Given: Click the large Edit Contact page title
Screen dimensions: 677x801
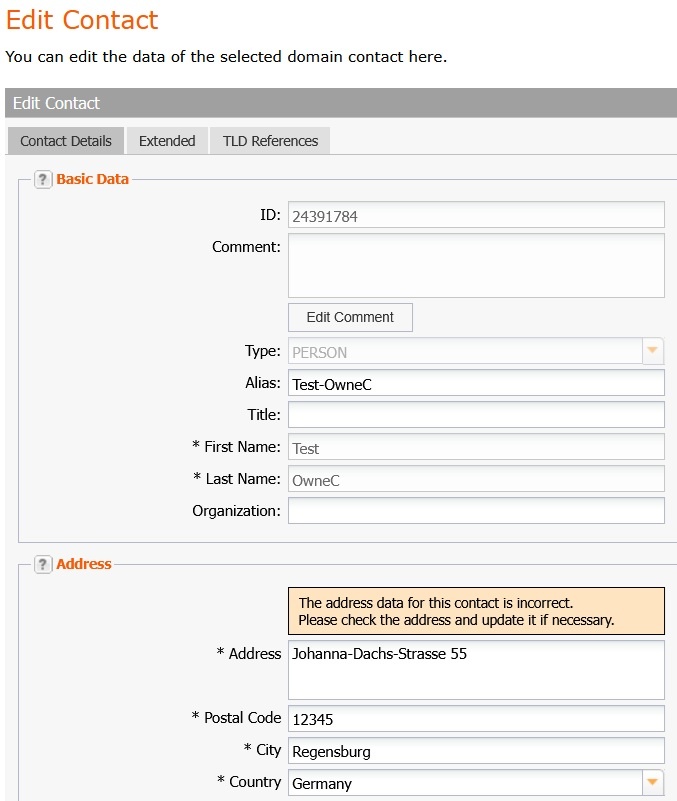Looking at the screenshot, I should pyautogui.click(x=82, y=20).
